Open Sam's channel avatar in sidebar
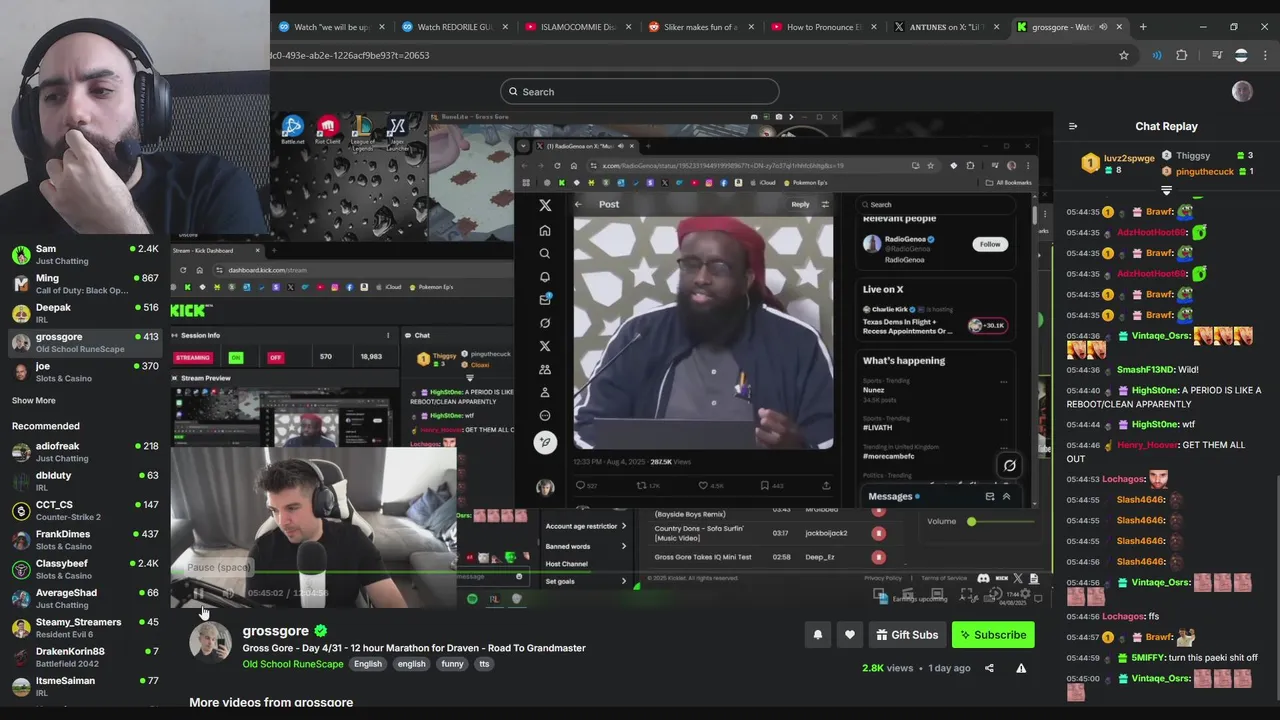 [x=21, y=254]
